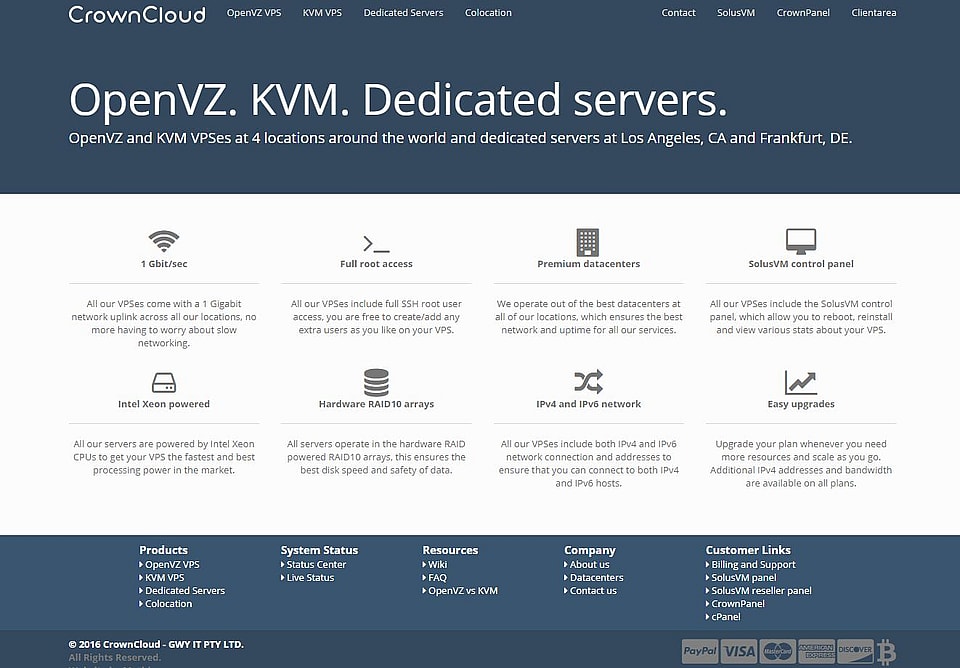Open the KVM VPS navigation item
The height and width of the screenshot is (668, 960).
tap(322, 13)
